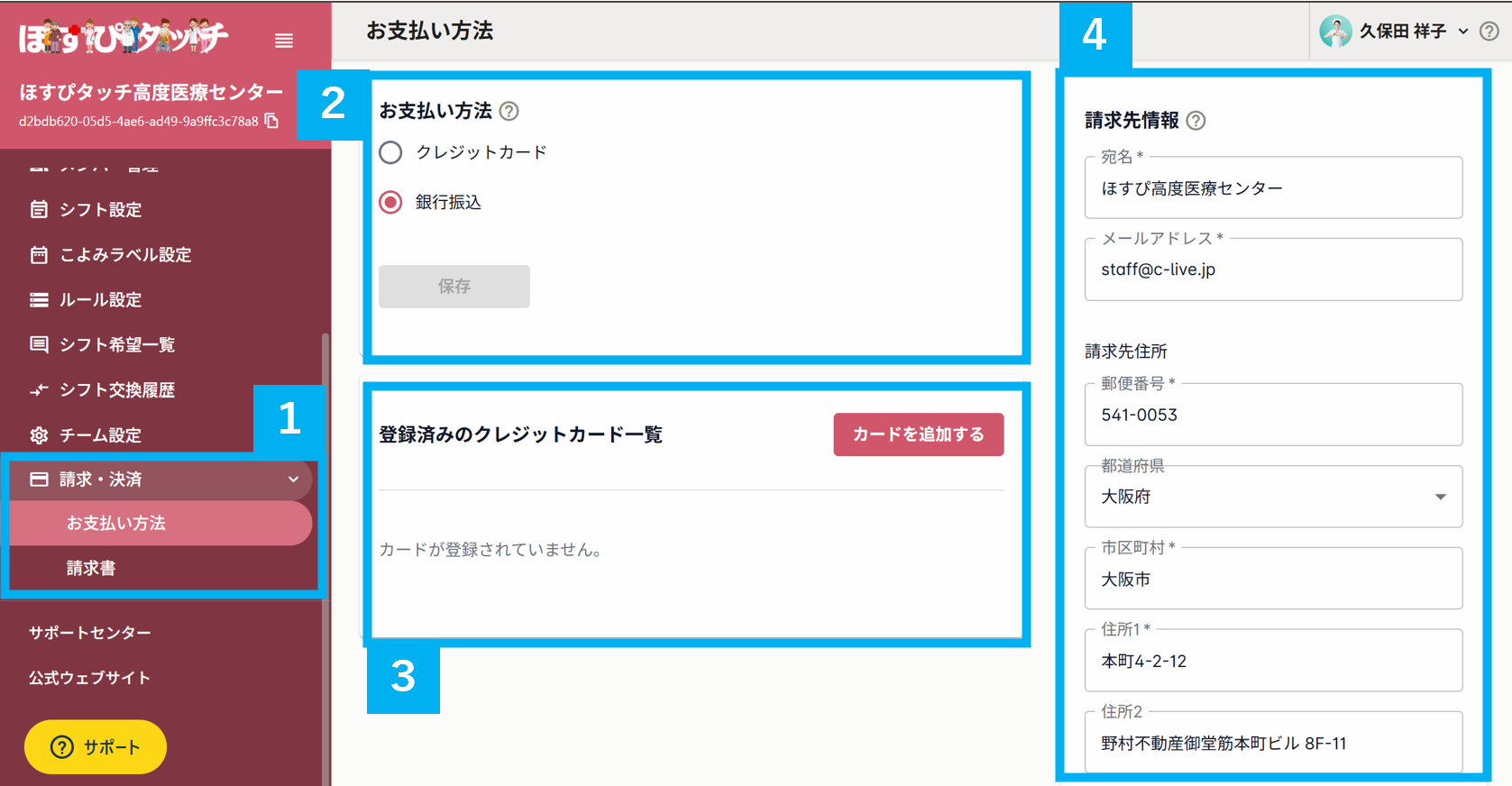Click the help icon beside 請求先情報
This screenshot has width=1512, height=786.
[1196, 120]
